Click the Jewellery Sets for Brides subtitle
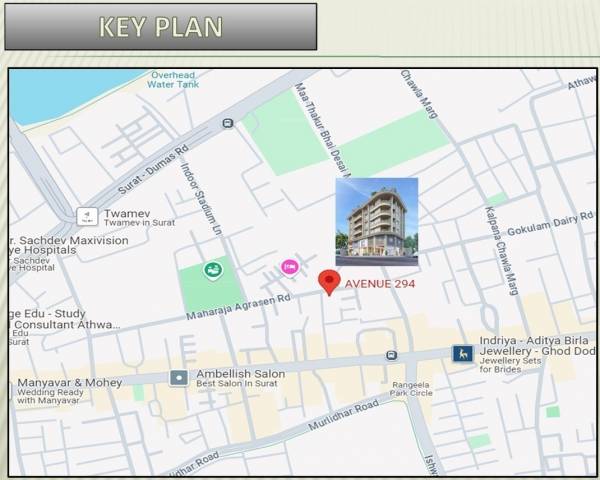 click(510, 365)
